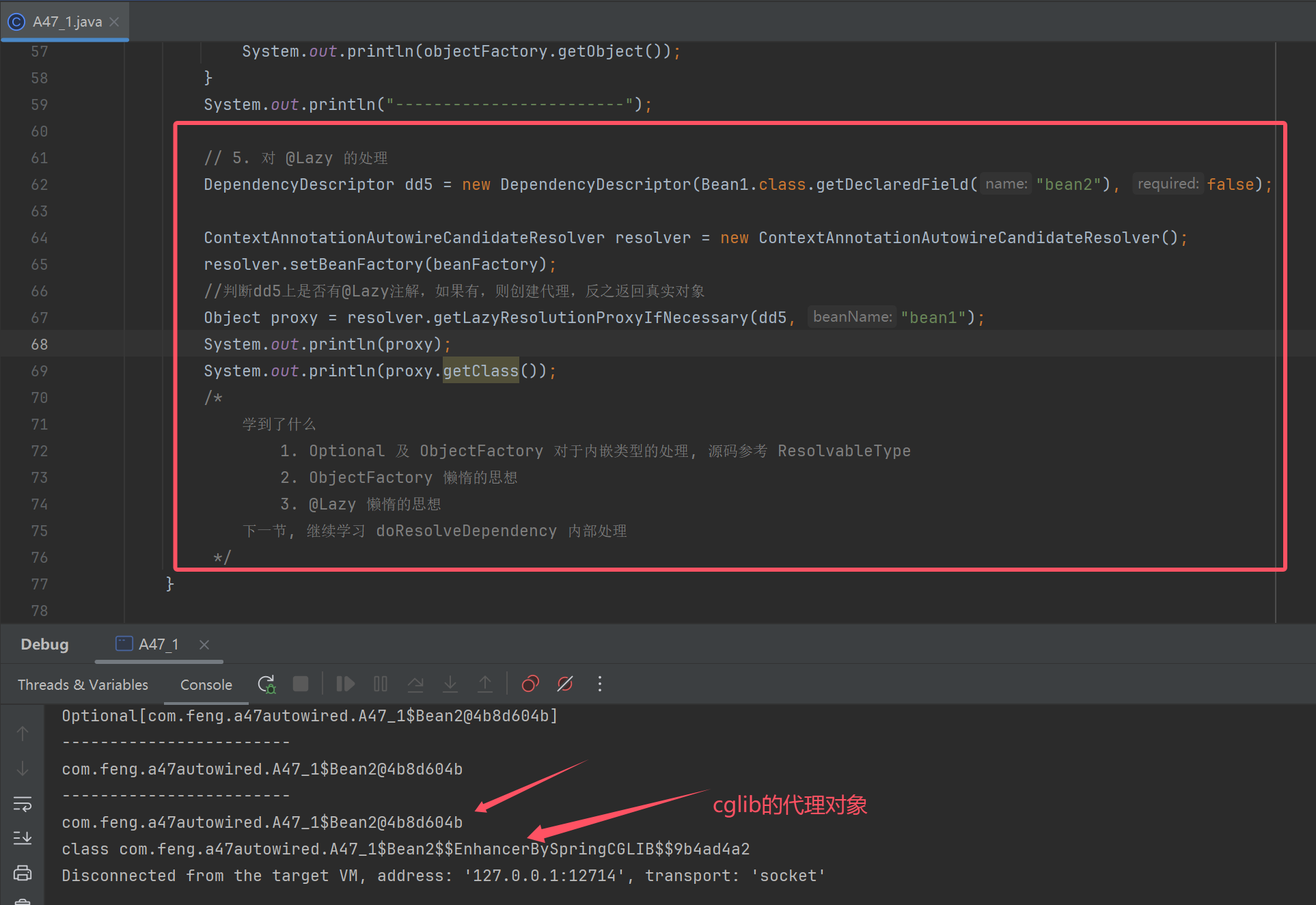Viewport: 1316px width, 905px height.
Task: Click the Print console icon
Action: click(23, 873)
